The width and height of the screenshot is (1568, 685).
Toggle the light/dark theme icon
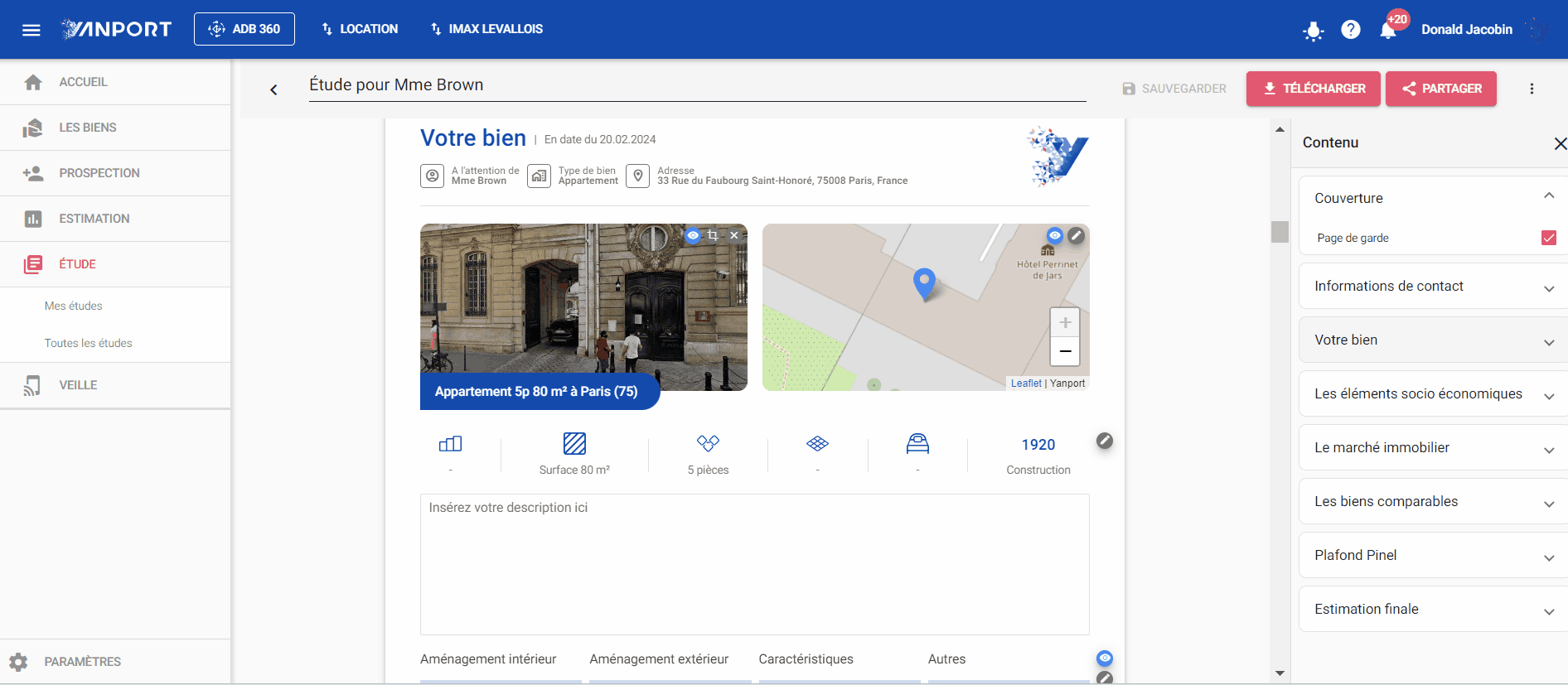(1313, 31)
